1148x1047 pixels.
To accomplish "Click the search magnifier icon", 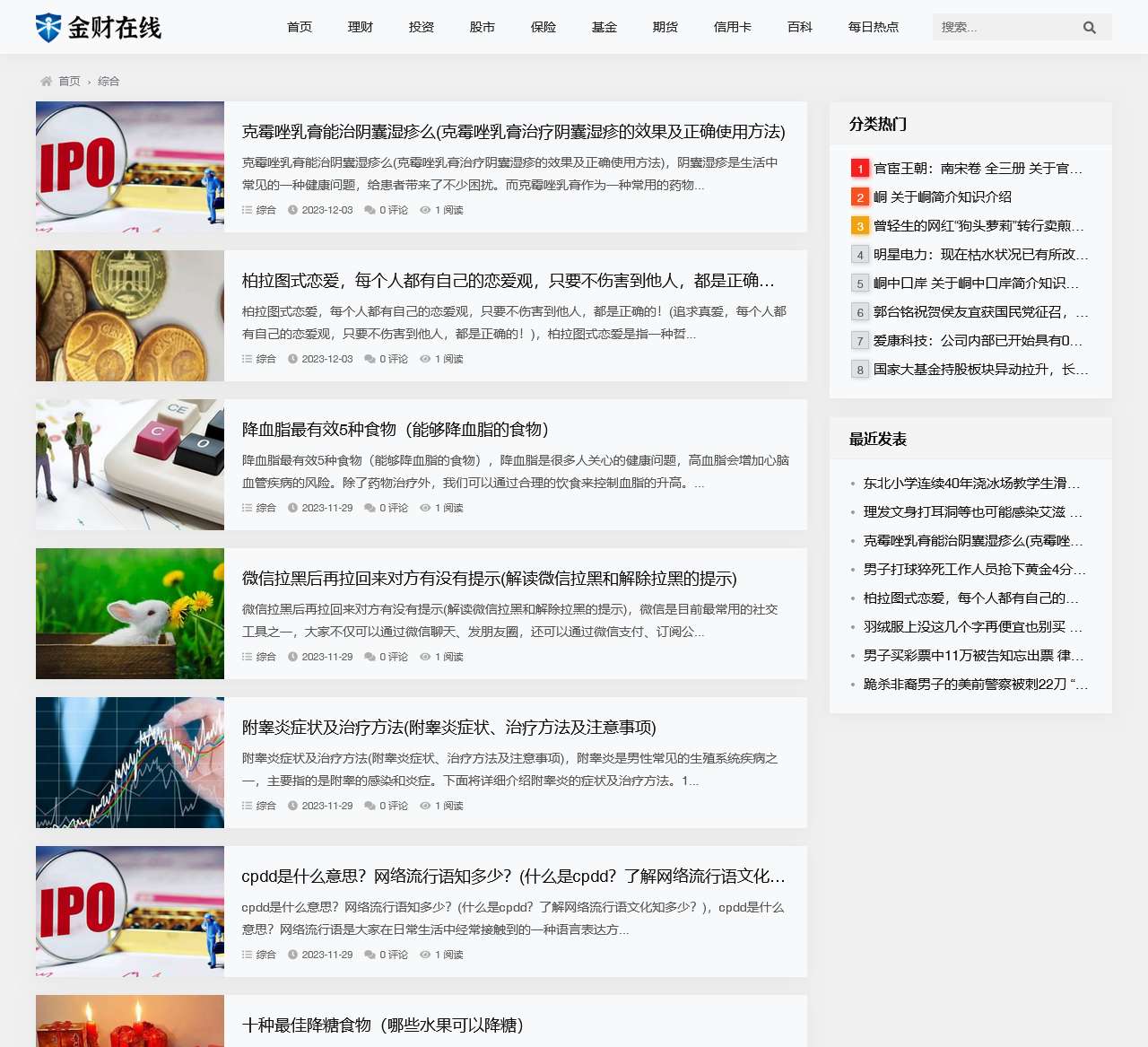I will click(1090, 28).
